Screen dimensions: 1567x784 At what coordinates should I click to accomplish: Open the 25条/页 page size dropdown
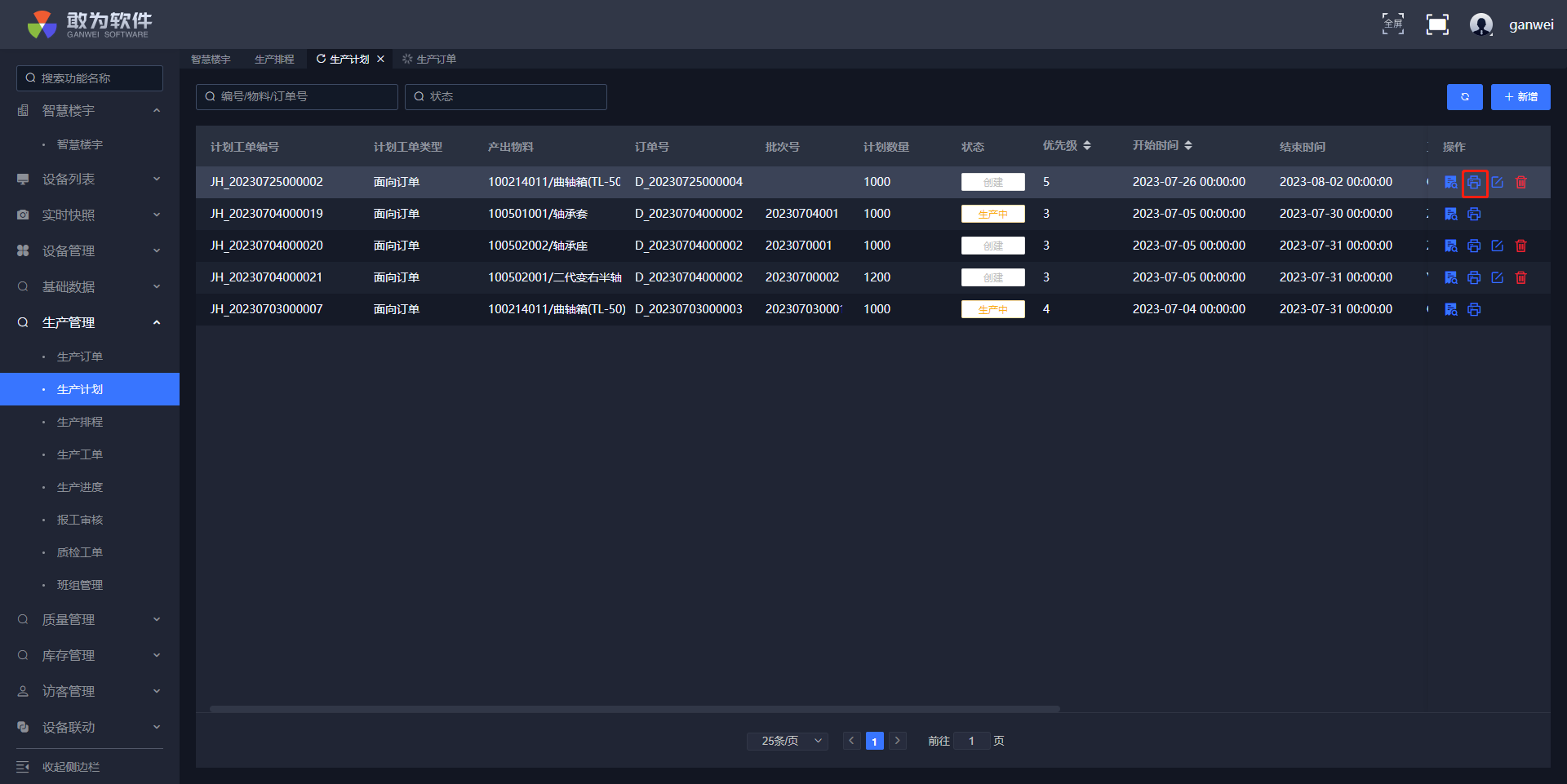[x=788, y=741]
